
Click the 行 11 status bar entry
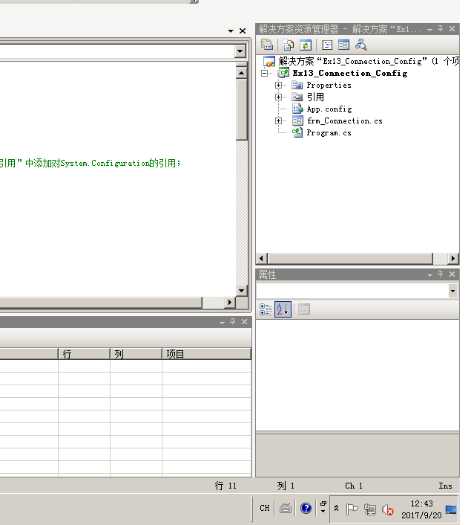click(x=226, y=486)
